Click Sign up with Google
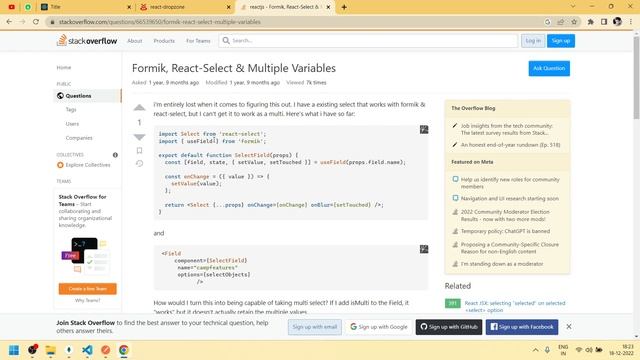Image resolution: width=640 pixels, height=360 pixels. click(x=379, y=327)
